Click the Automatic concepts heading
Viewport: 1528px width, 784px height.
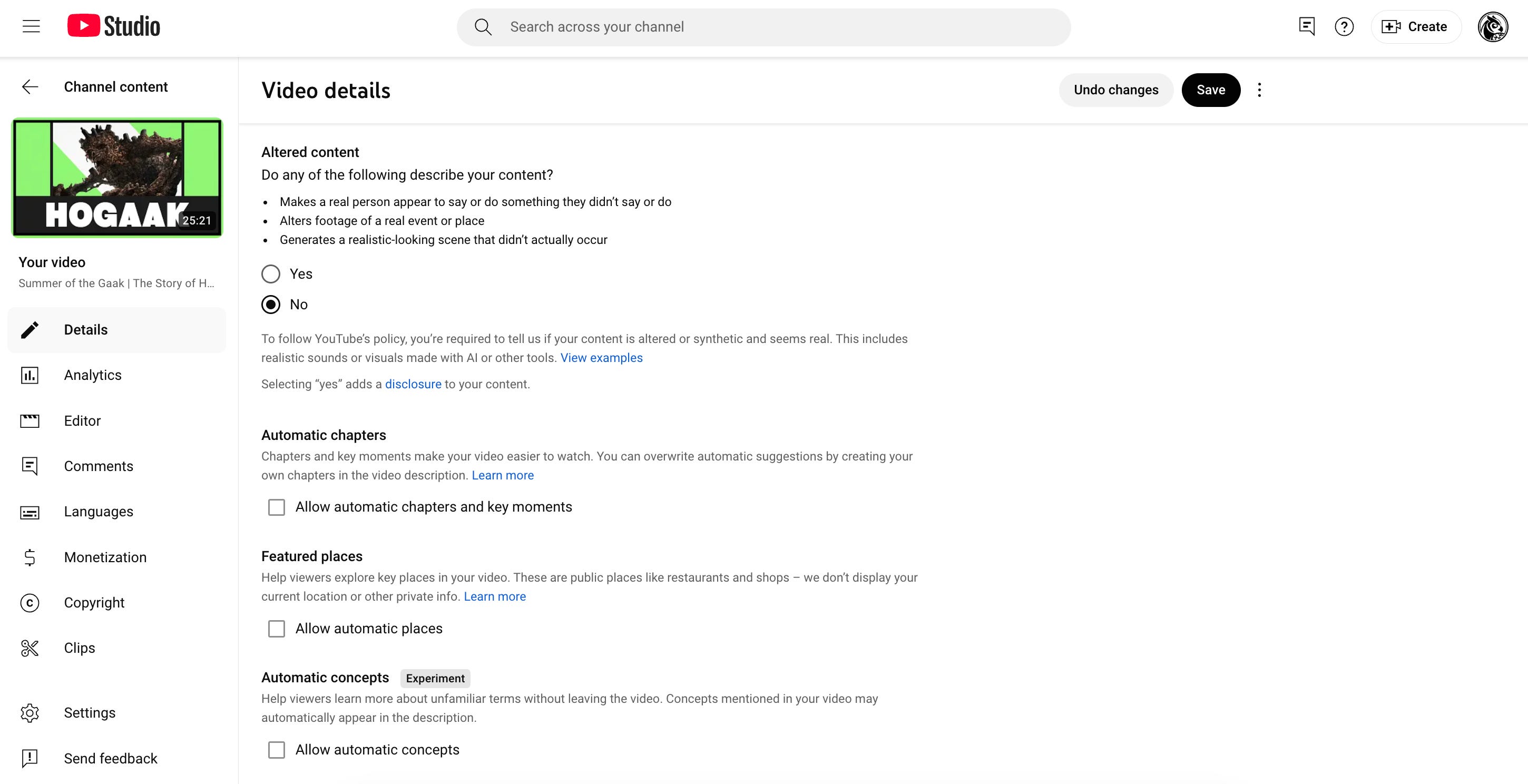tap(325, 678)
